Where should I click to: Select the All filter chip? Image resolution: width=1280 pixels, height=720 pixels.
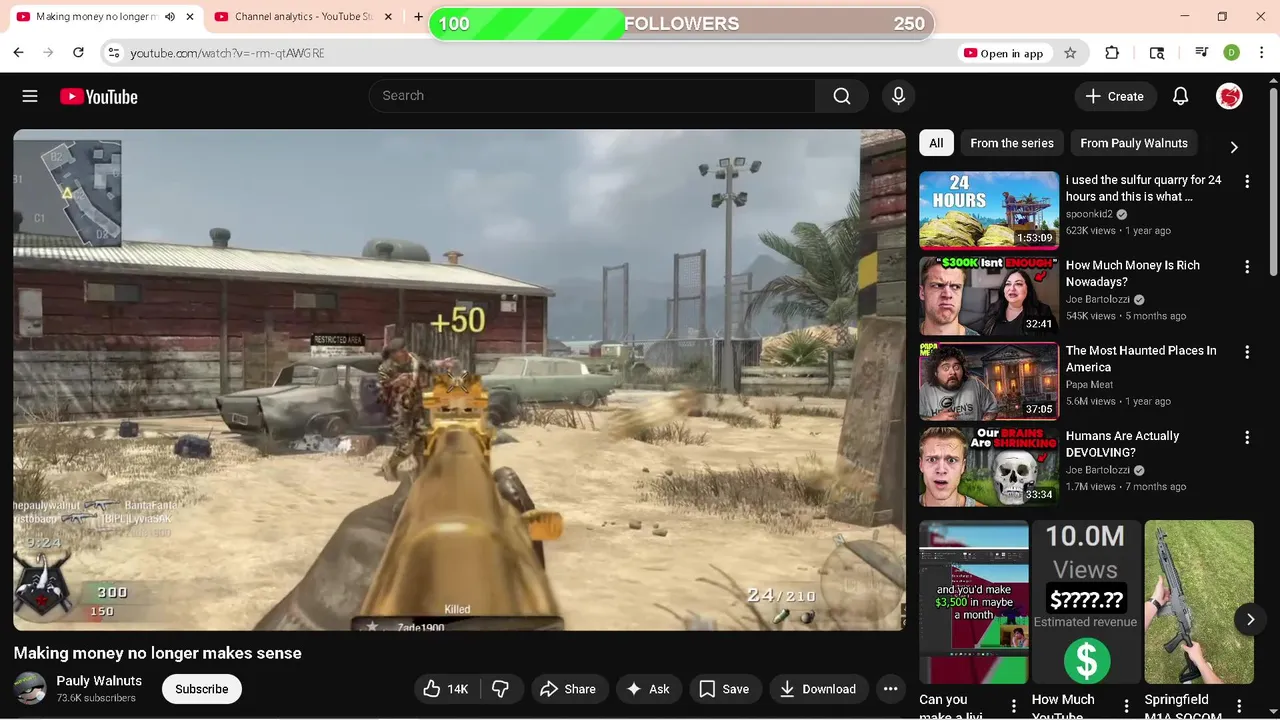(x=936, y=143)
